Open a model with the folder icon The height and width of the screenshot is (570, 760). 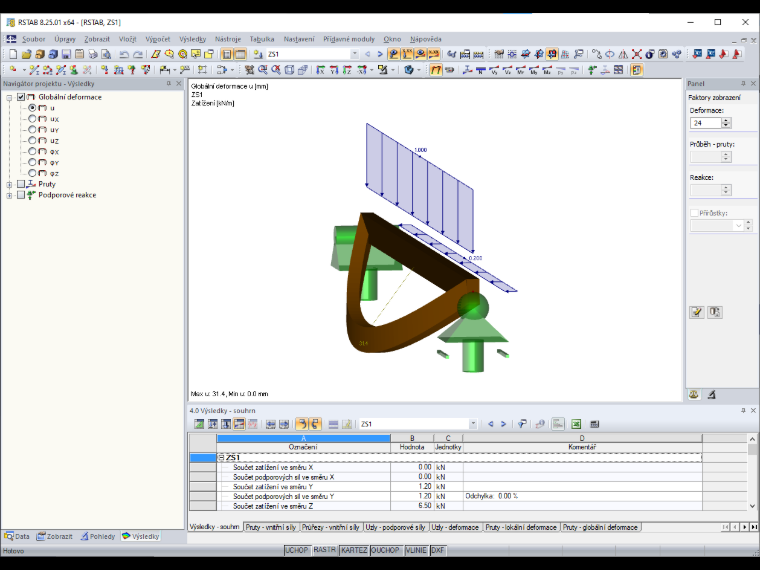tap(26, 54)
